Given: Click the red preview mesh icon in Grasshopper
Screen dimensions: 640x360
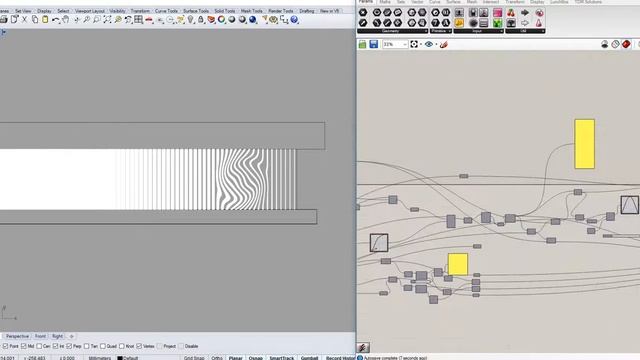Looking at the screenshot, I should [x=626, y=44].
